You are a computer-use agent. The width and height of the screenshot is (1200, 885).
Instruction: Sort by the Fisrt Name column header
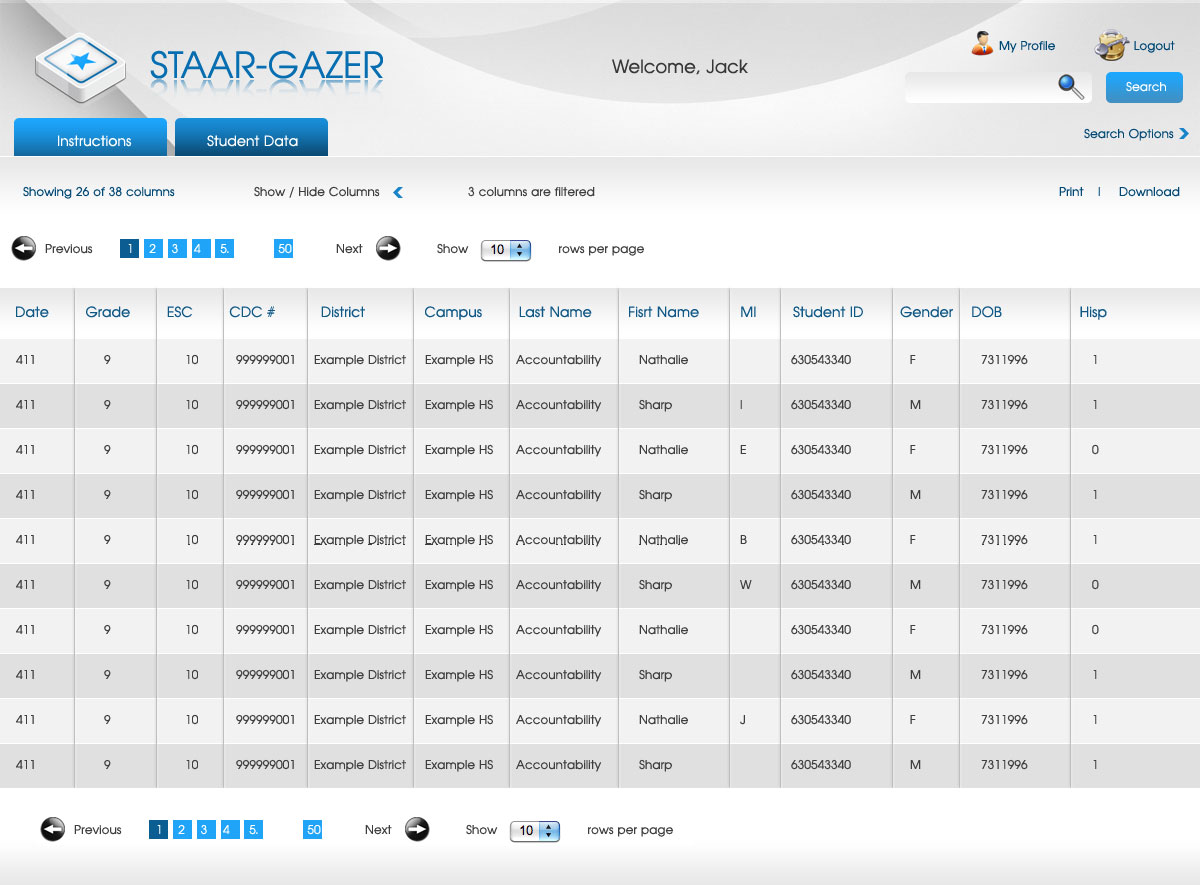pos(663,312)
